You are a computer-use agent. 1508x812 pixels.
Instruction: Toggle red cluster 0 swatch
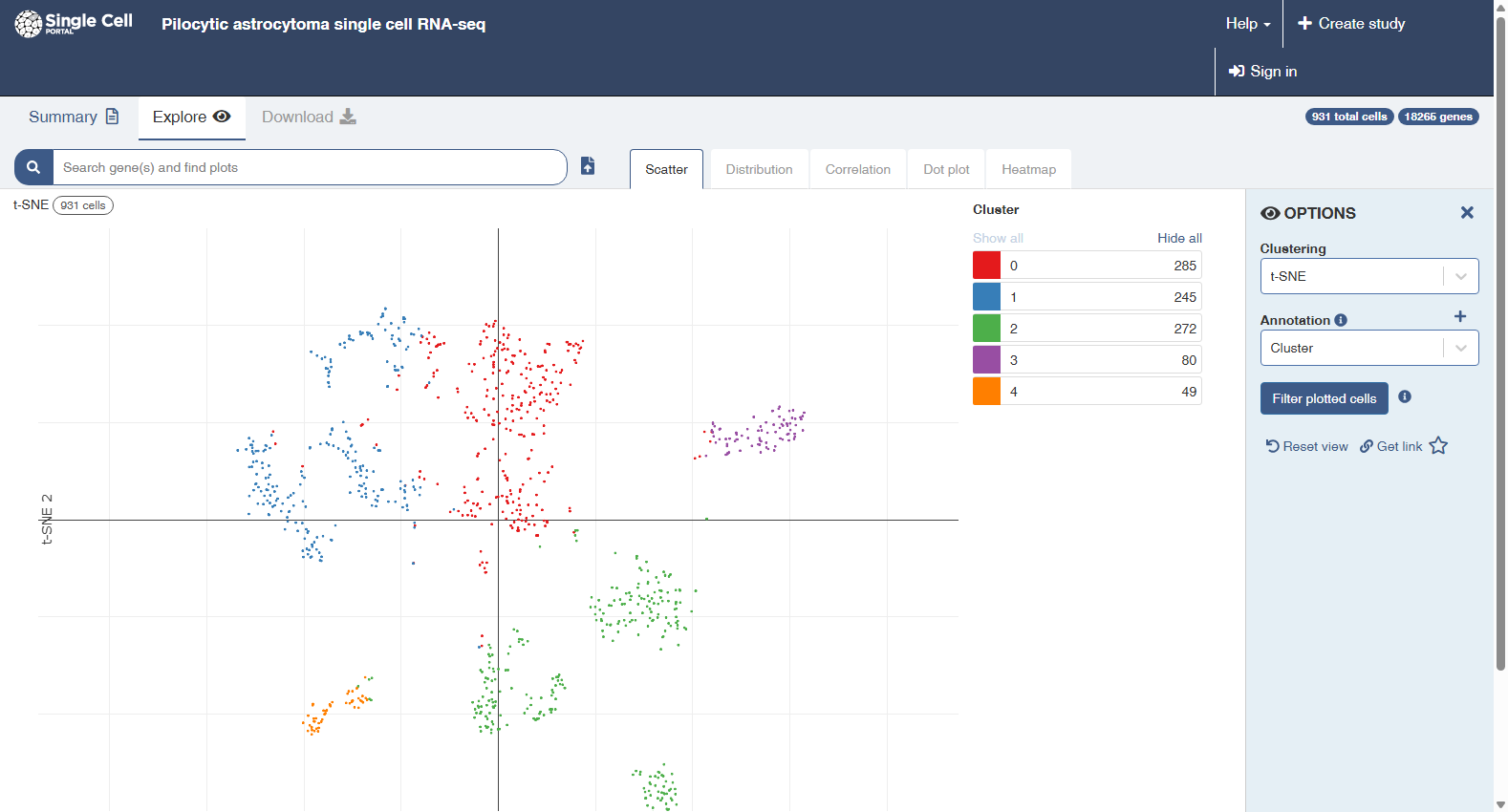tap(986, 265)
